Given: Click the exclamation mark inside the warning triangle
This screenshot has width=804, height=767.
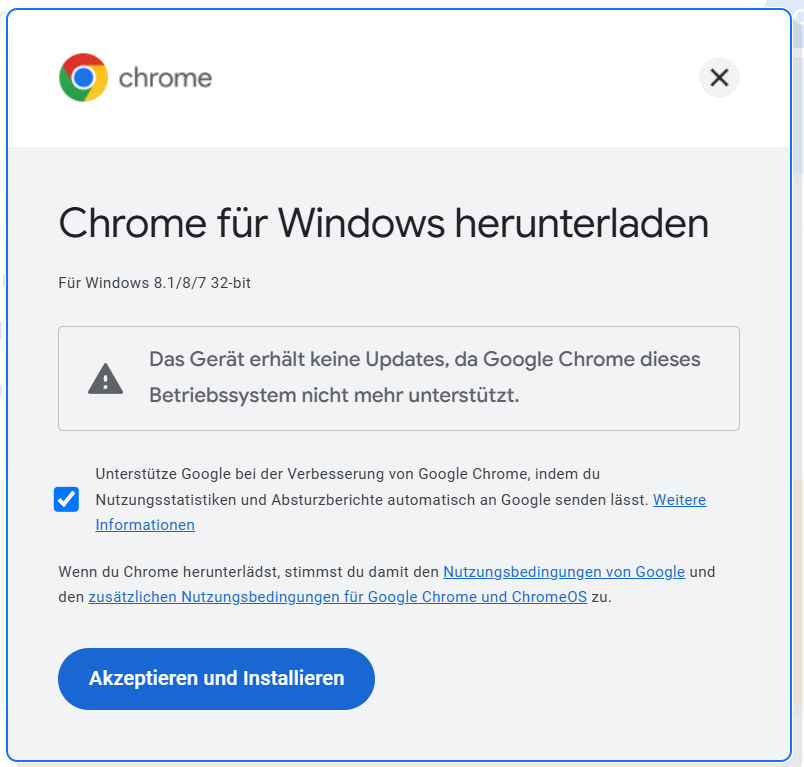Looking at the screenshot, I should pyautogui.click(x=104, y=382).
